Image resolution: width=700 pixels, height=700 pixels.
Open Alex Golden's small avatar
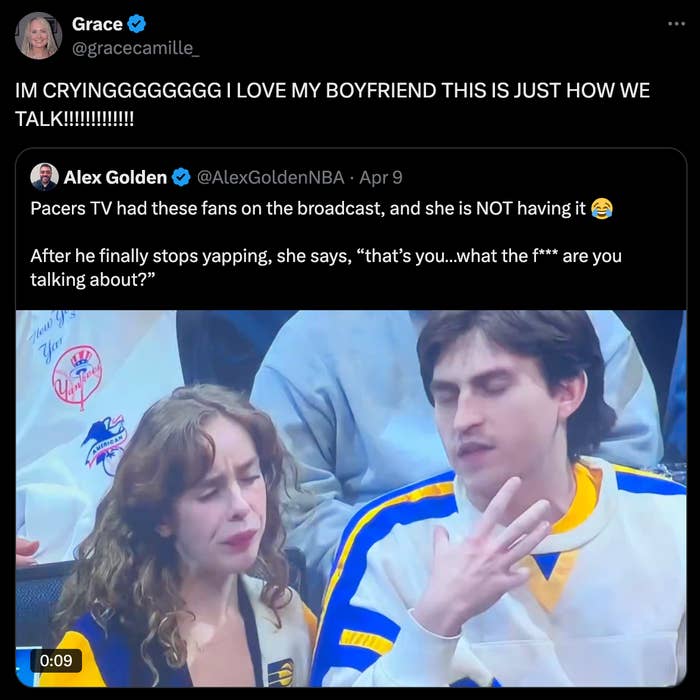click(x=44, y=177)
